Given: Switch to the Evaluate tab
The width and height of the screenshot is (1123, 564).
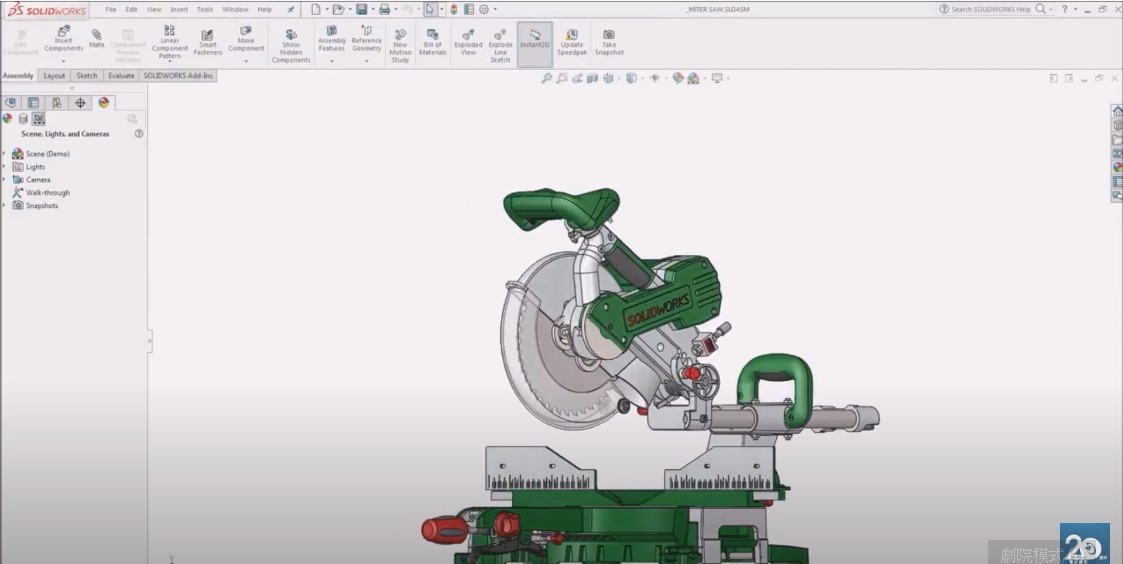Looking at the screenshot, I should click(x=121, y=75).
